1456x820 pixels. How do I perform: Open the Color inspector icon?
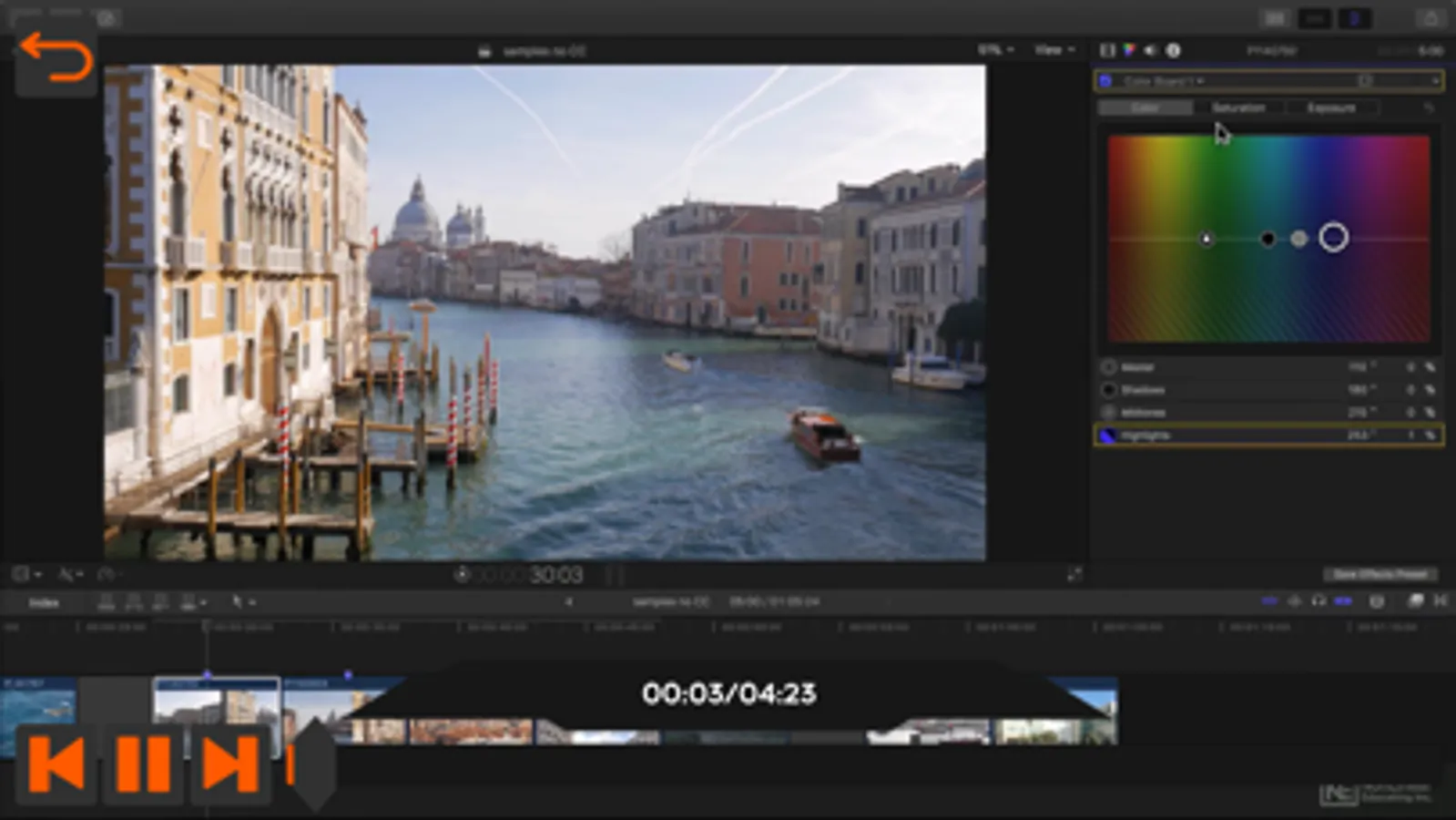click(x=1129, y=51)
